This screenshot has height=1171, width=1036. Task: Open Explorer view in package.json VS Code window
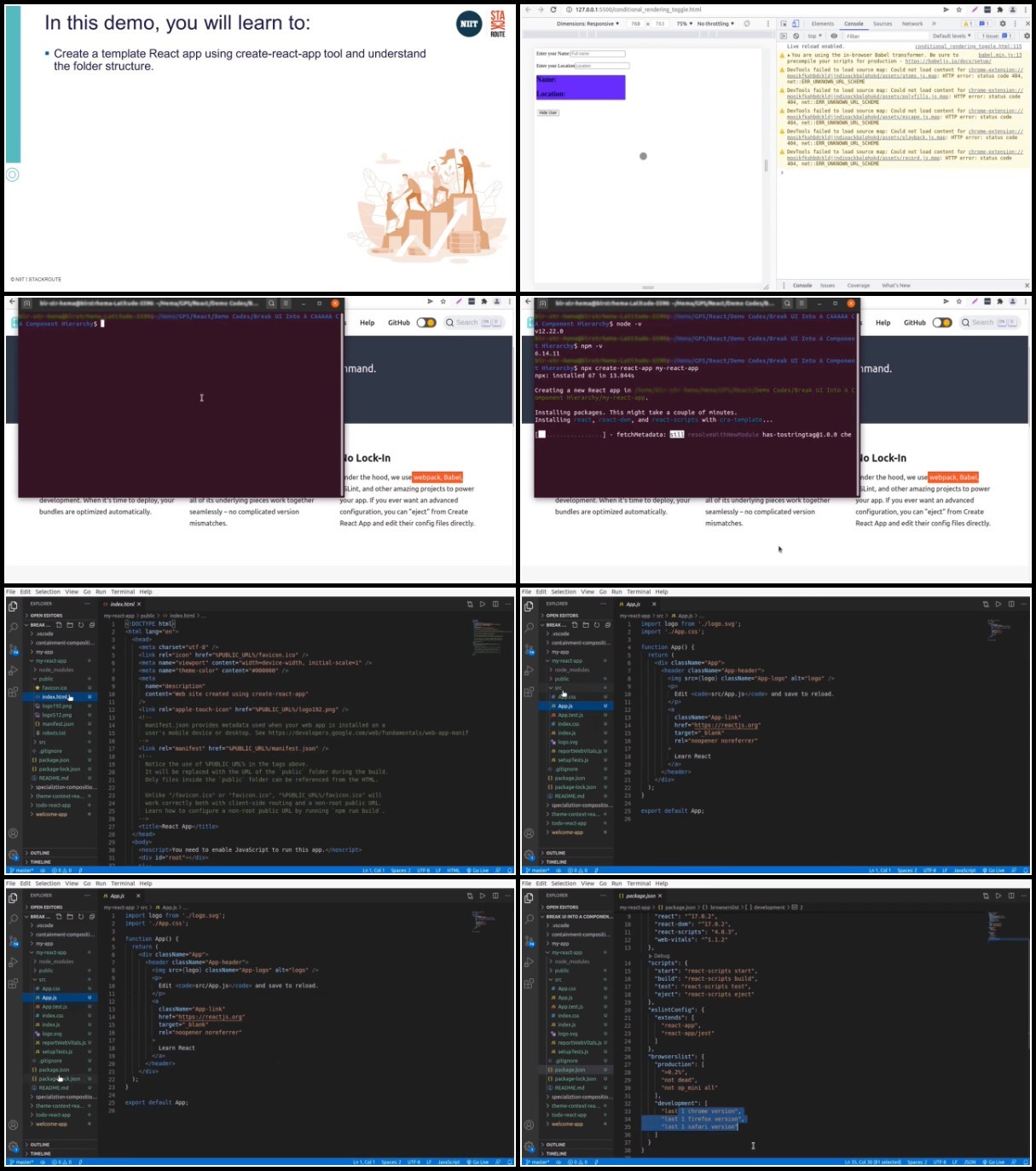coord(529,898)
